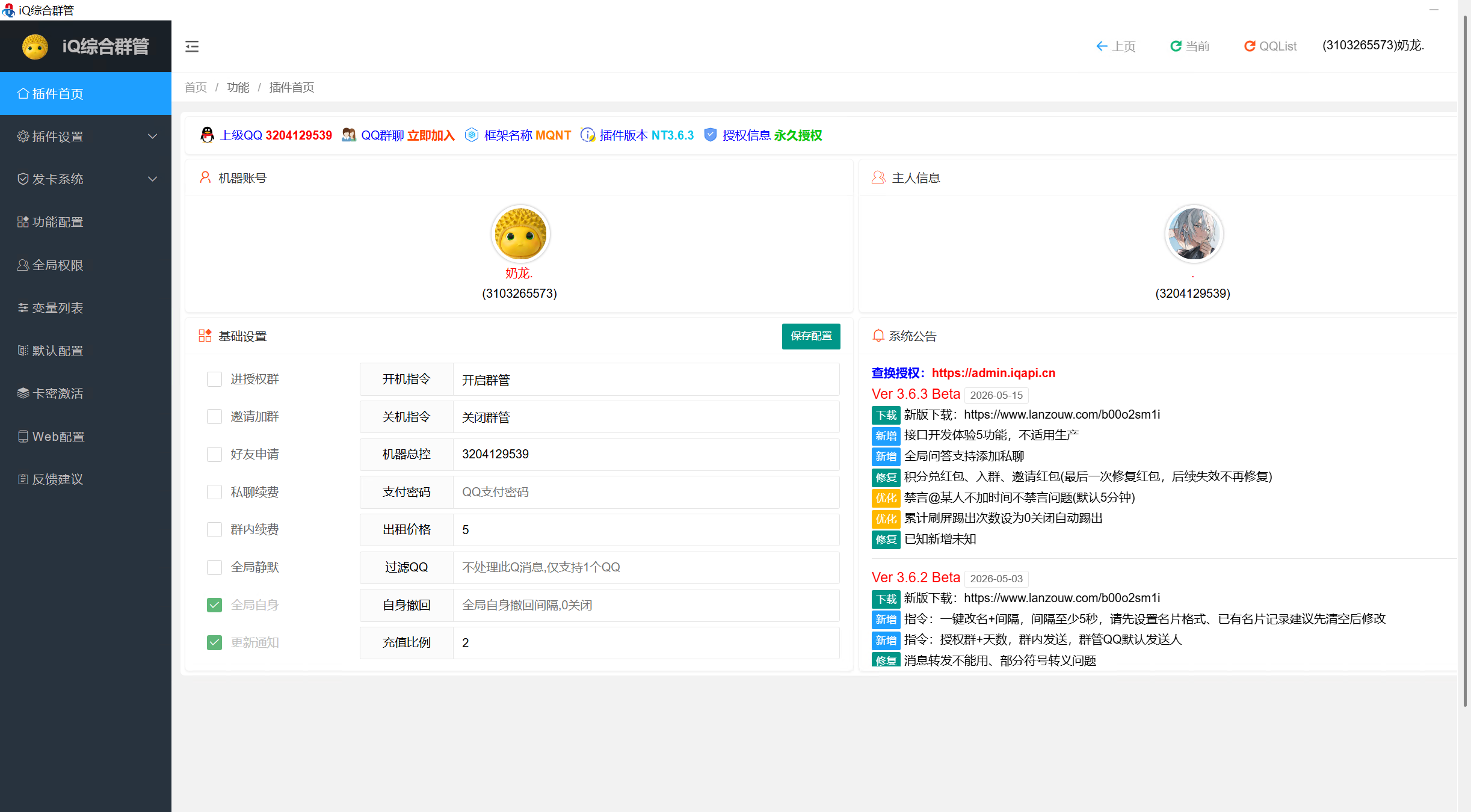Click the (3103265573)奶龙. account label

[x=1373, y=46]
